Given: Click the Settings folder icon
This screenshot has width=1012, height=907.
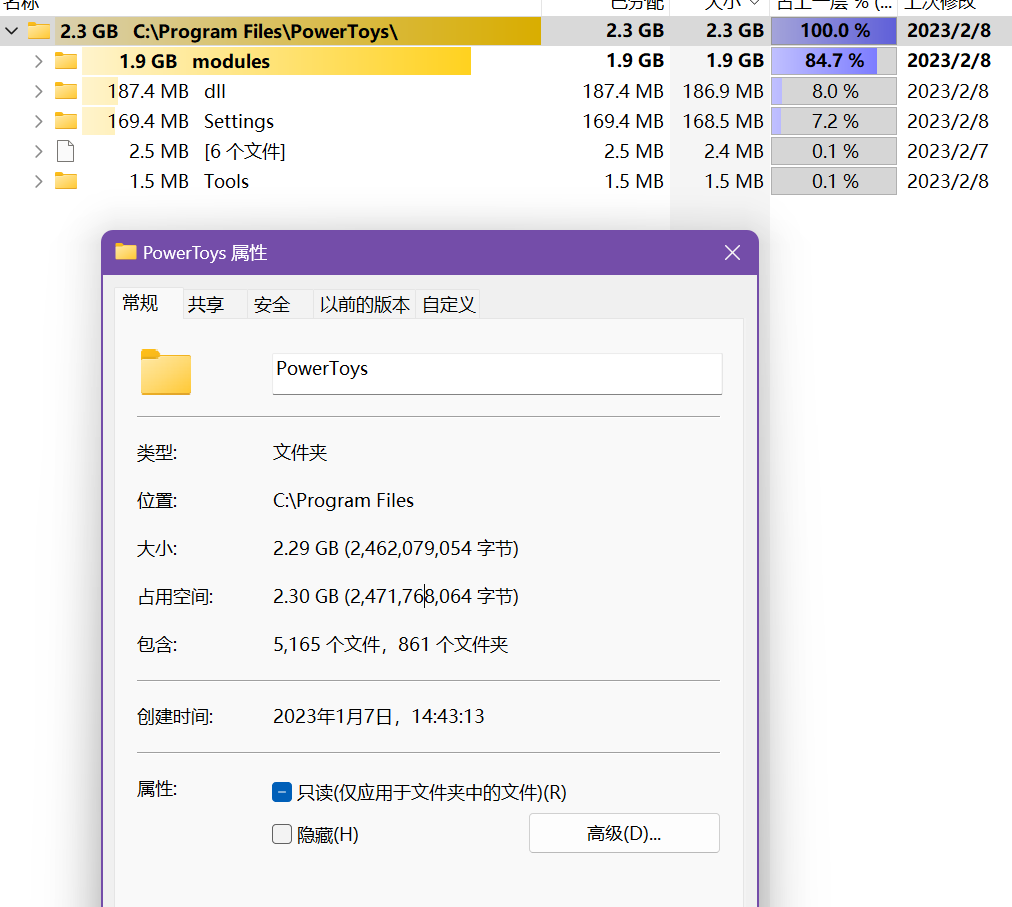Looking at the screenshot, I should 66,121.
